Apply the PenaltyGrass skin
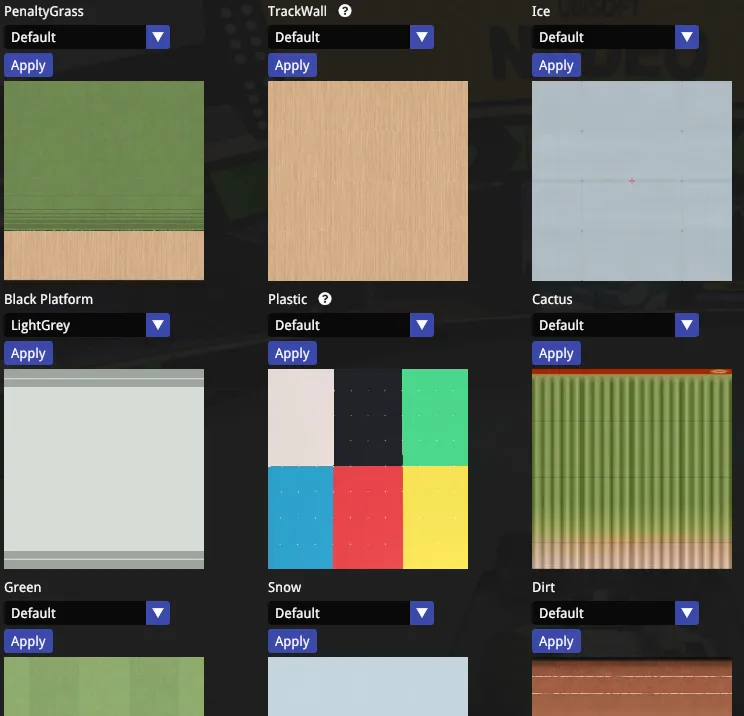The width and height of the screenshot is (744, 716). point(28,65)
